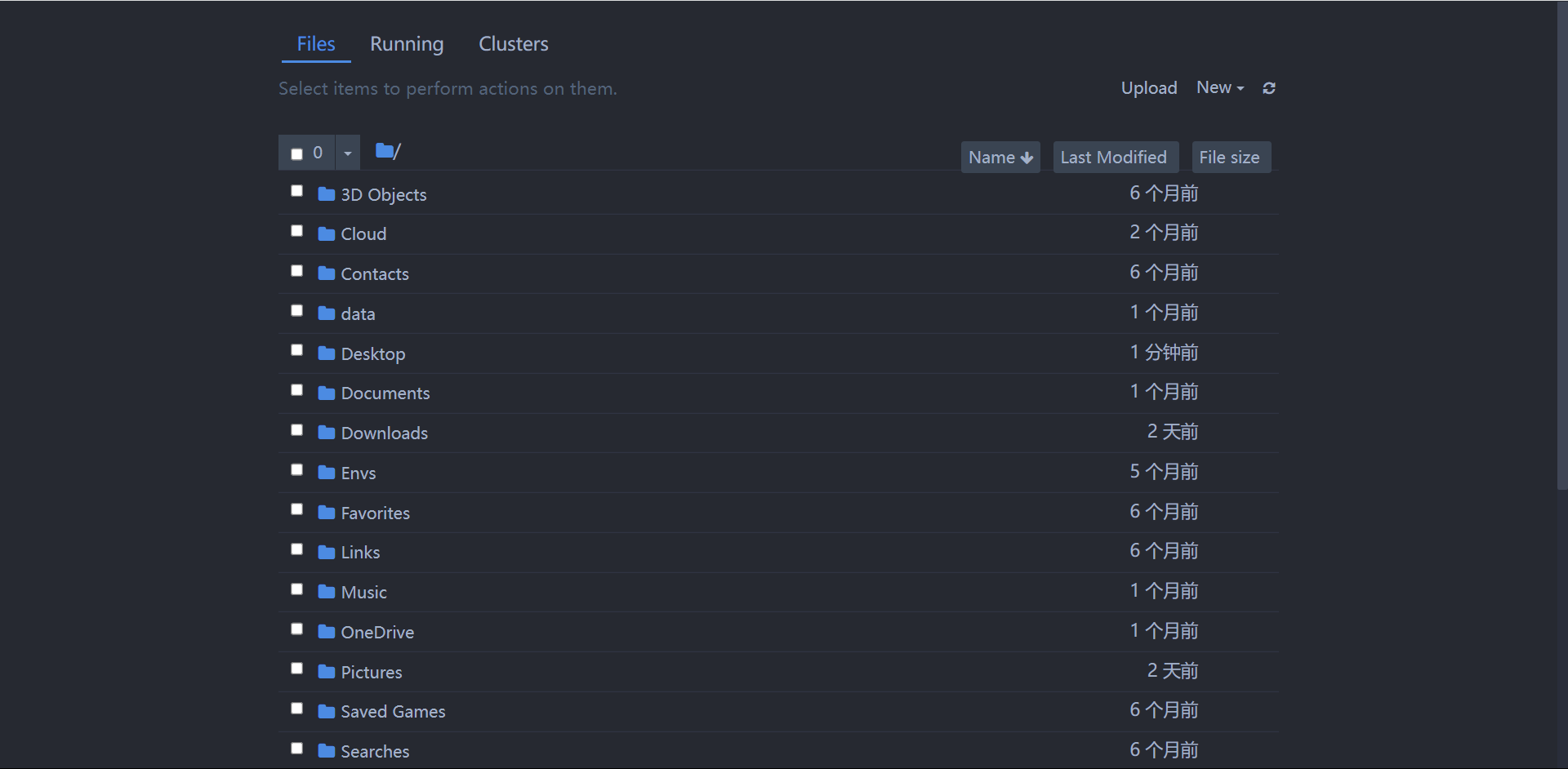Screen dimensions: 1568x769
Task: Click the Envs folder icon
Action: [327, 473]
